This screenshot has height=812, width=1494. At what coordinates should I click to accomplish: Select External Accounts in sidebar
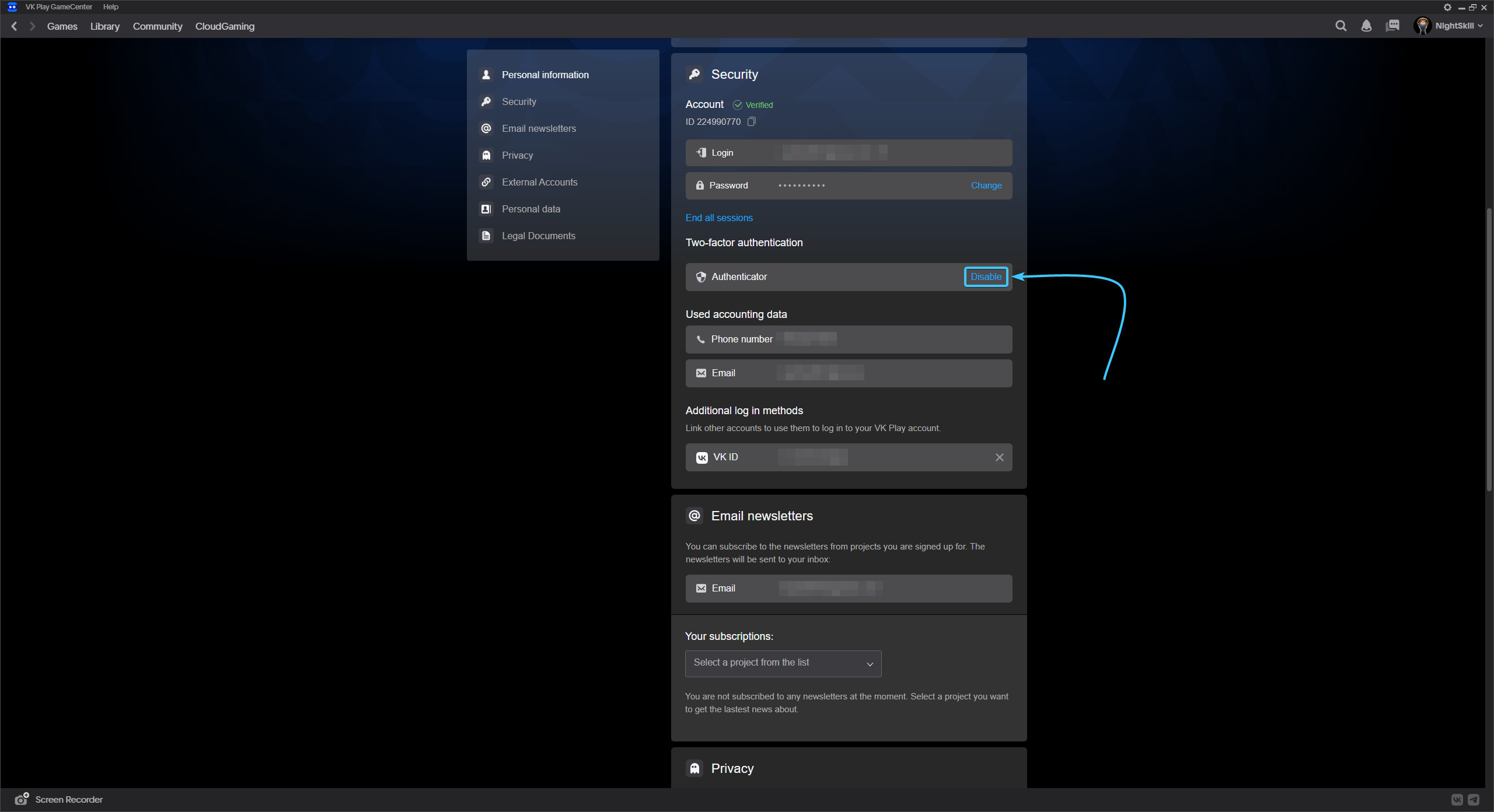pyautogui.click(x=539, y=182)
